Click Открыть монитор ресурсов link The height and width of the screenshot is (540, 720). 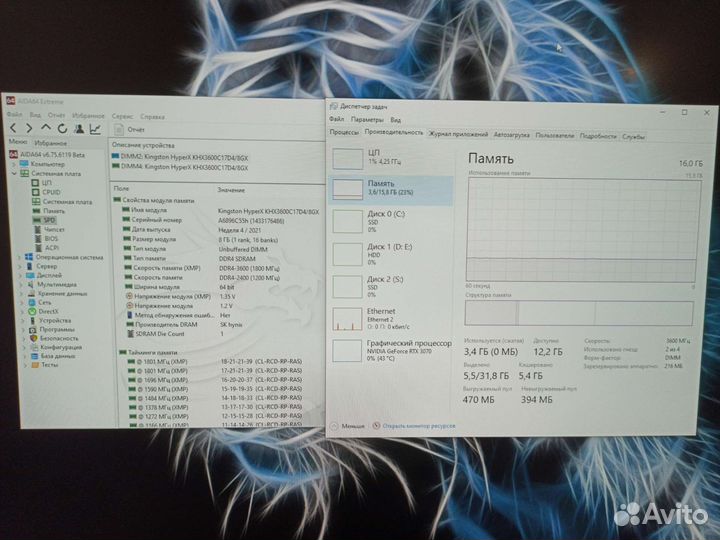pyautogui.click(x=417, y=425)
